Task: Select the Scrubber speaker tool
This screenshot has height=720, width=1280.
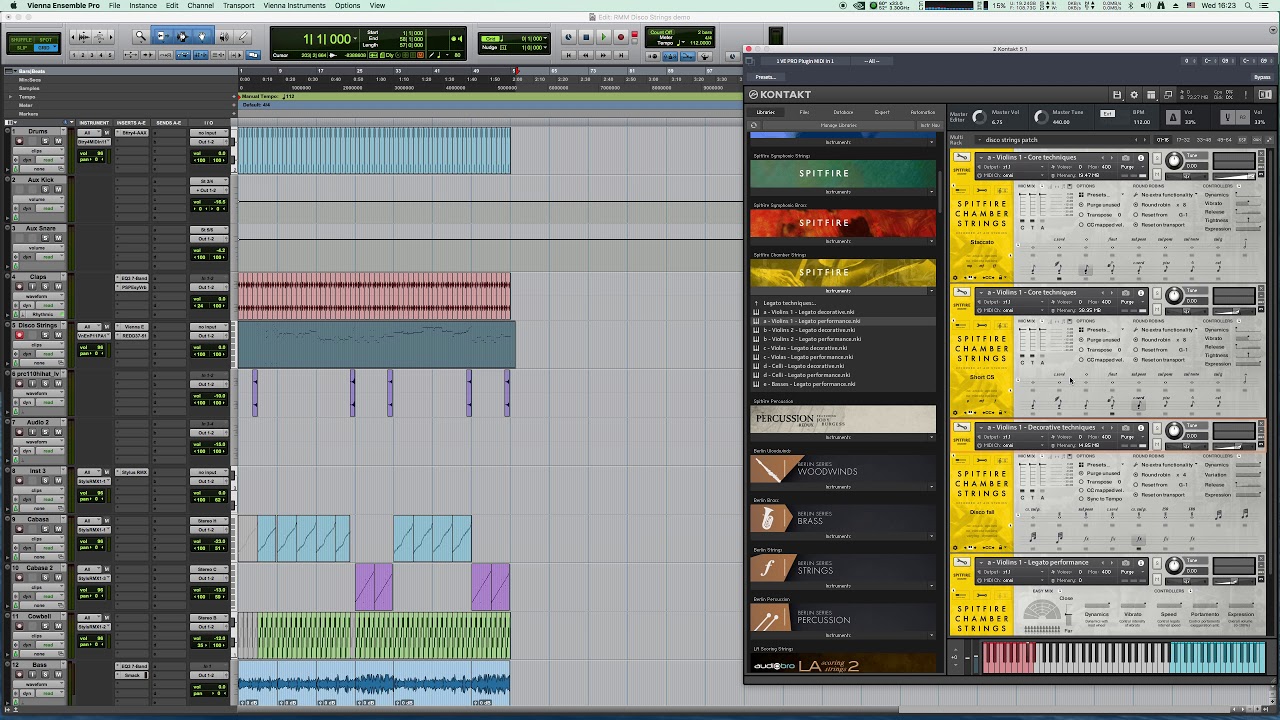Action: click(x=223, y=37)
